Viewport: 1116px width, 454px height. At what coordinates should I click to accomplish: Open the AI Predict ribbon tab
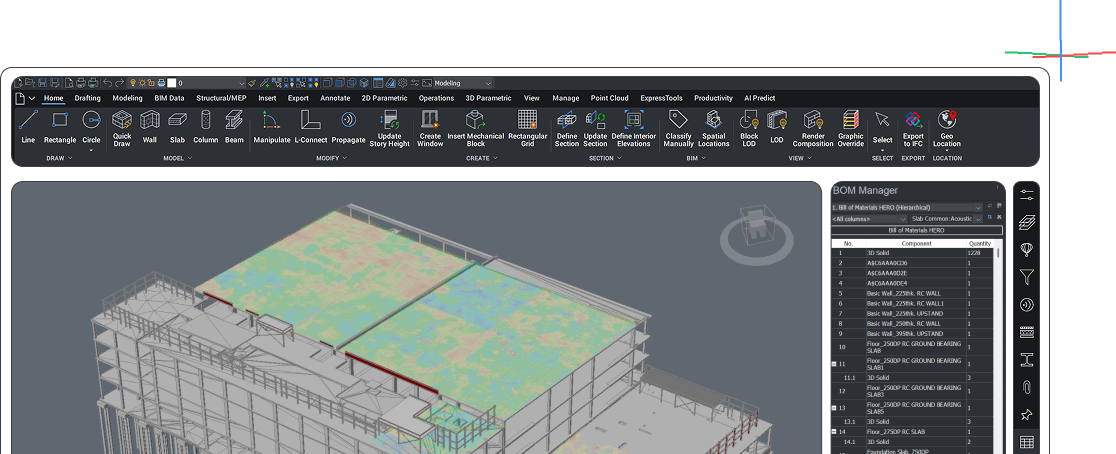tap(759, 98)
